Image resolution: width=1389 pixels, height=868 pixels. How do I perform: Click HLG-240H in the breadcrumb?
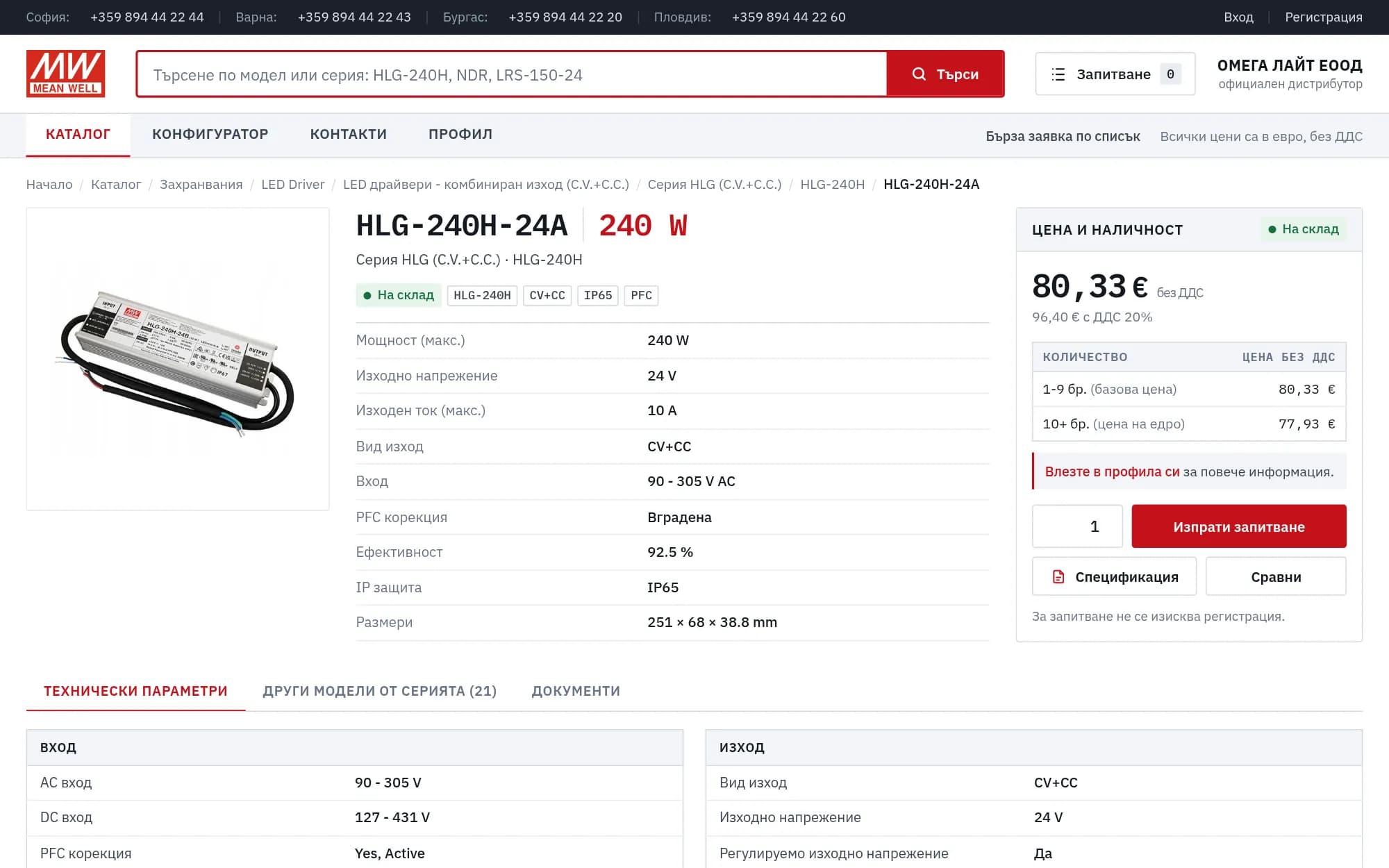tap(832, 185)
